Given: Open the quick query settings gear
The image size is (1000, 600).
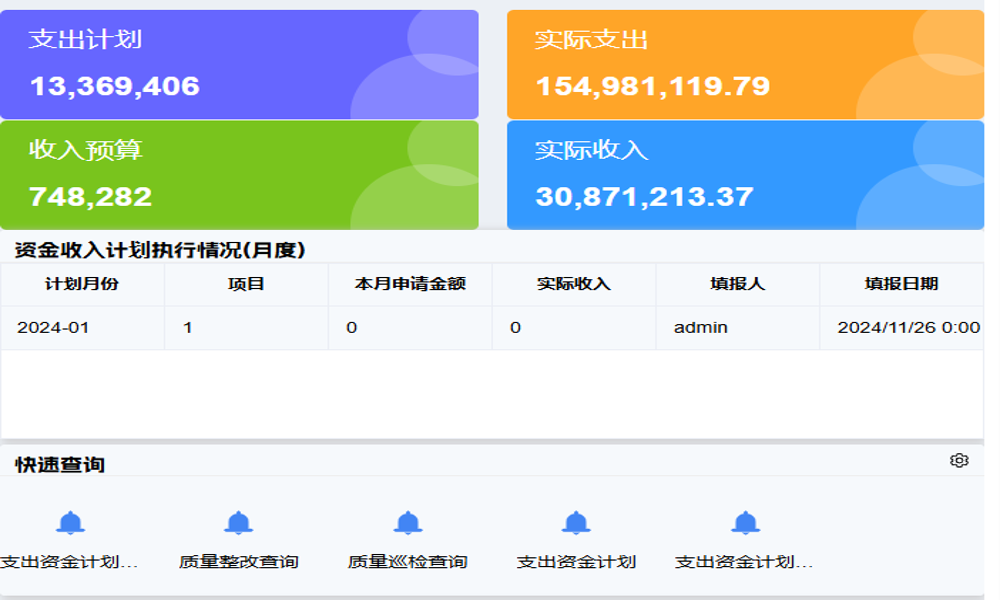Looking at the screenshot, I should 958,459.
